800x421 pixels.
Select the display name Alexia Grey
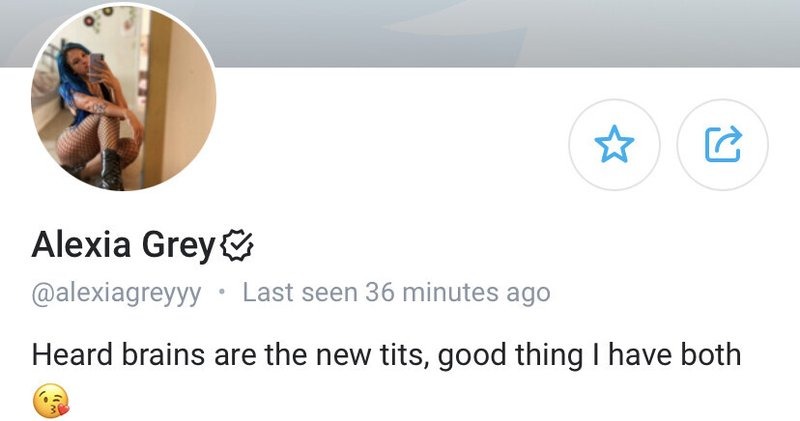[123, 245]
